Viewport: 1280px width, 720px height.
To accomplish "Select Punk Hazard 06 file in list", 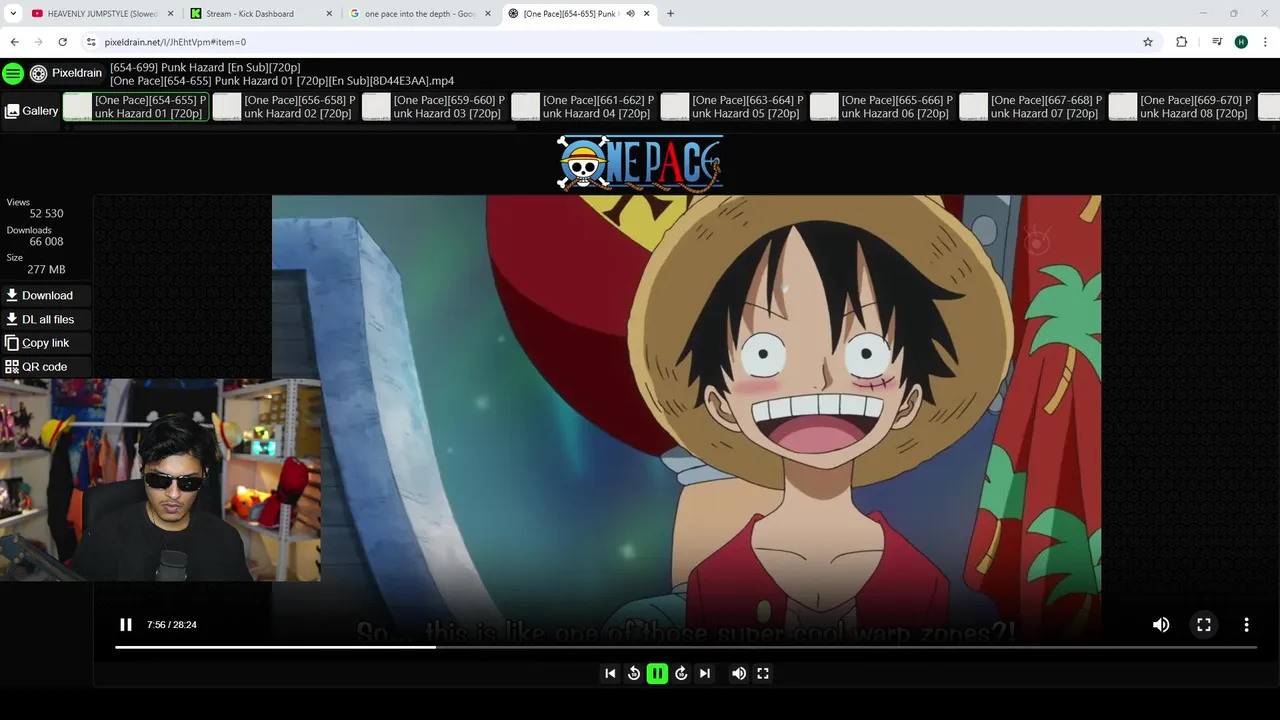I will tap(882, 107).
